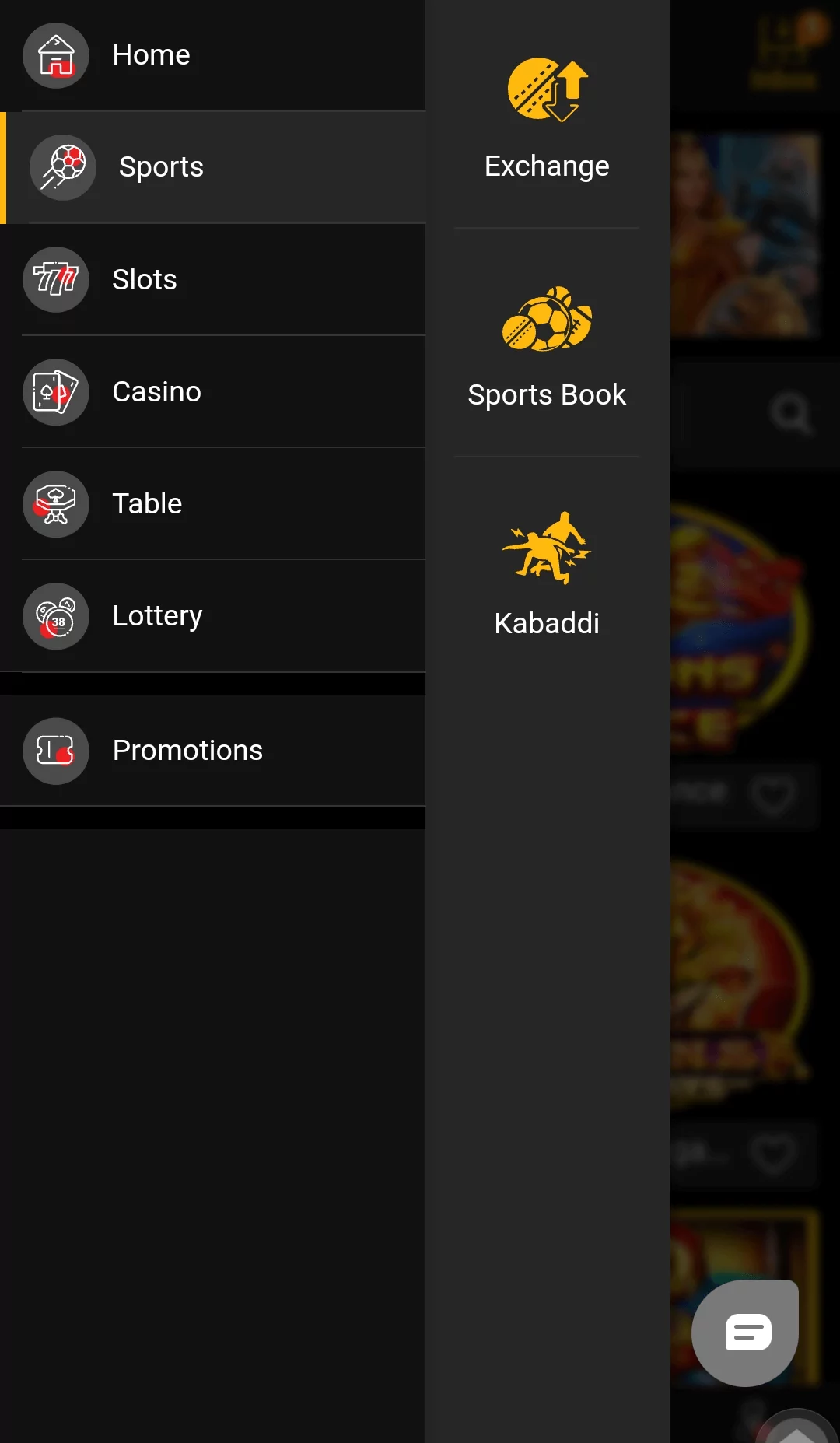Select the Sports Book balls icon

(547, 319)
